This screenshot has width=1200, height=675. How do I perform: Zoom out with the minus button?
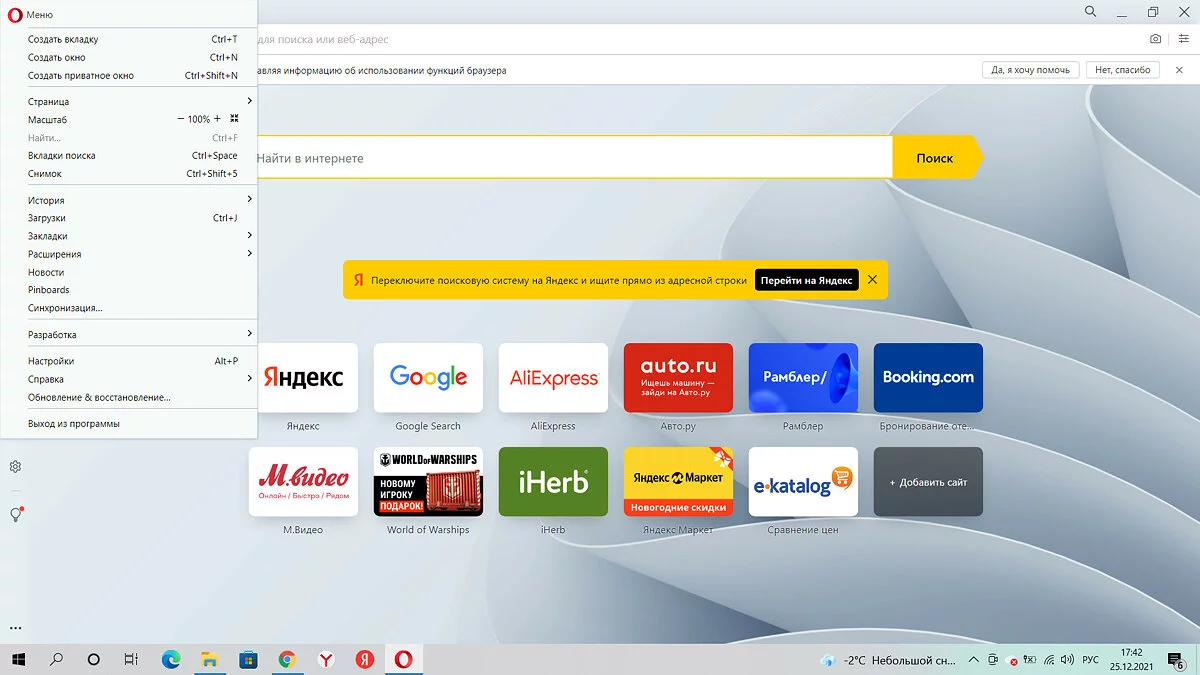pos(180,119)
